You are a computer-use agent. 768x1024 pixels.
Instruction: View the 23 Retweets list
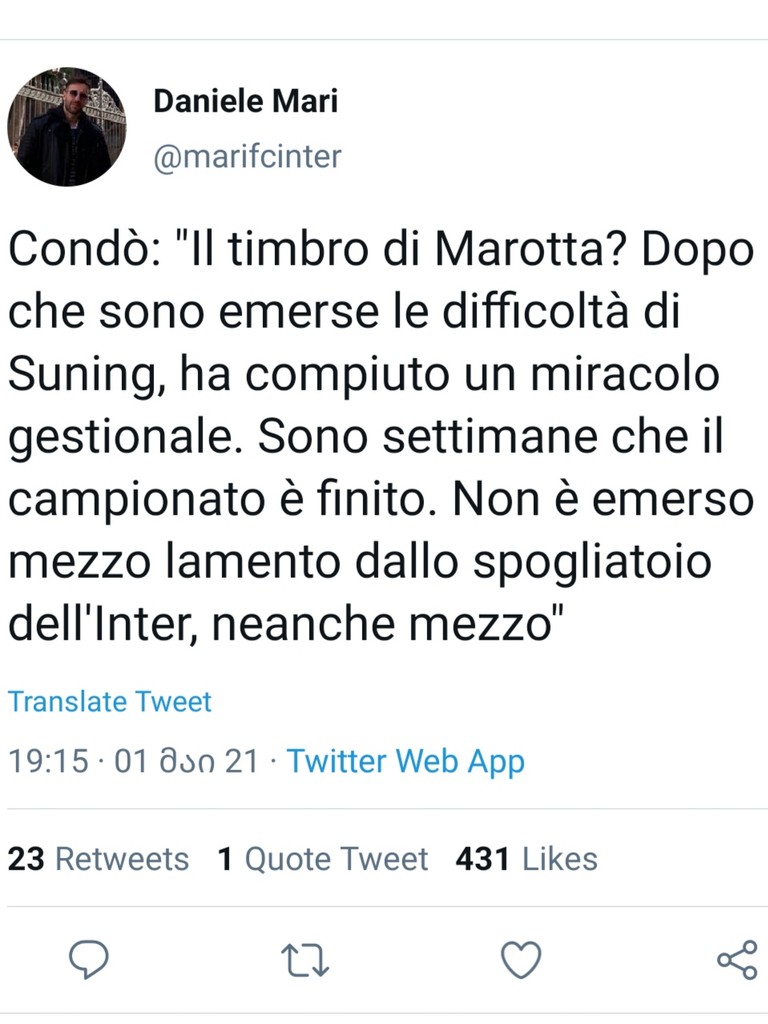[98, 859]
